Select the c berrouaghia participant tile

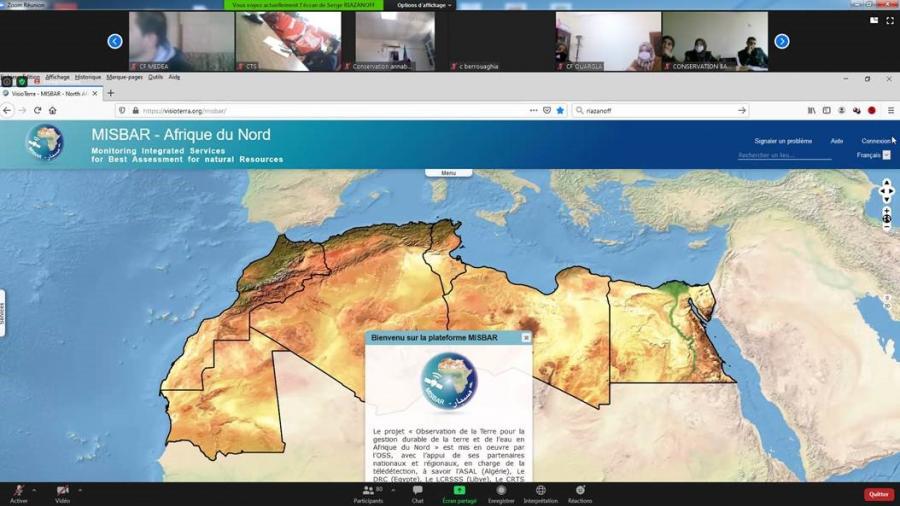(x=502, y=41)
